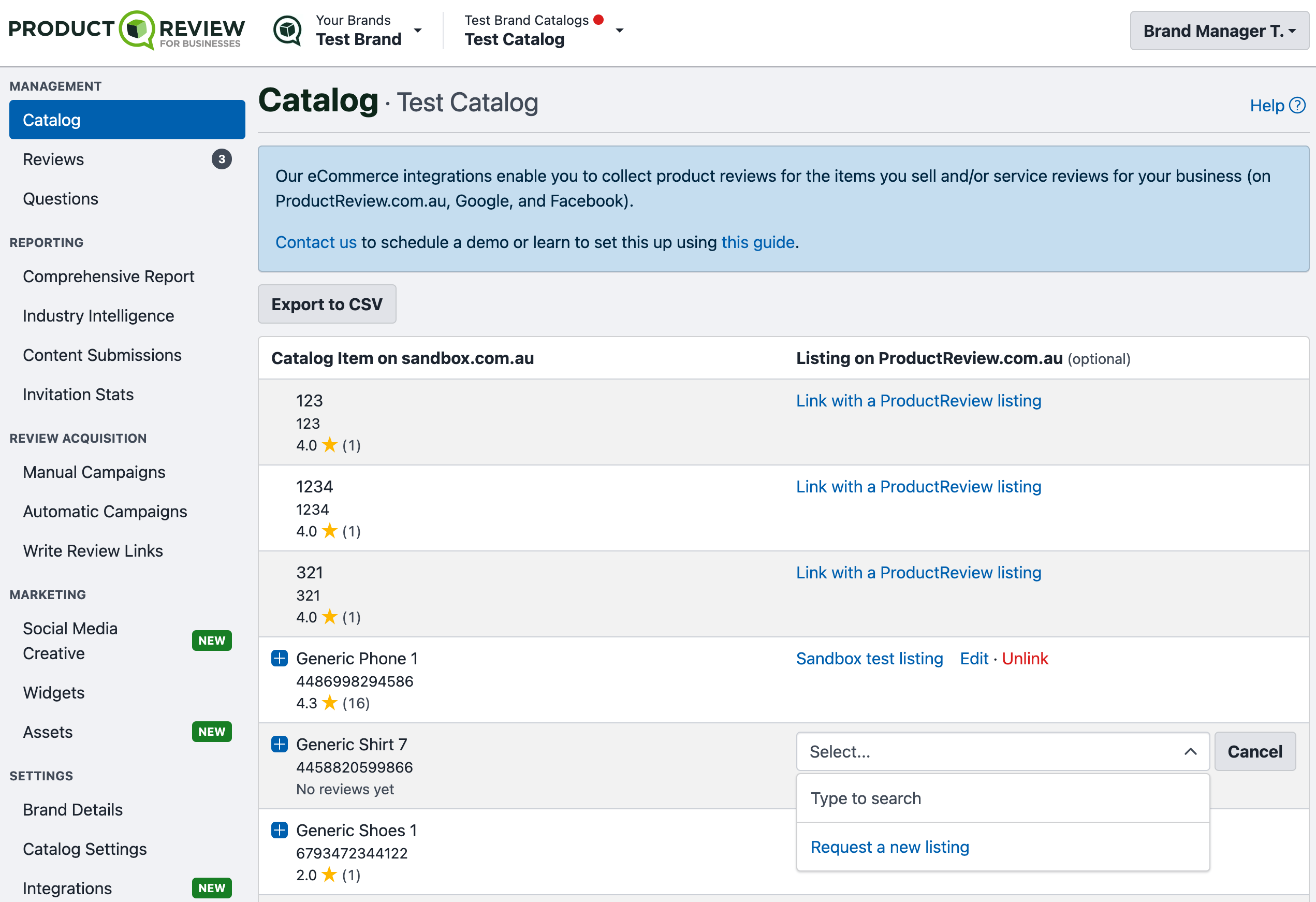Expand the Generic Phone 1 row
1316x902 pixels.
(280, 658)
